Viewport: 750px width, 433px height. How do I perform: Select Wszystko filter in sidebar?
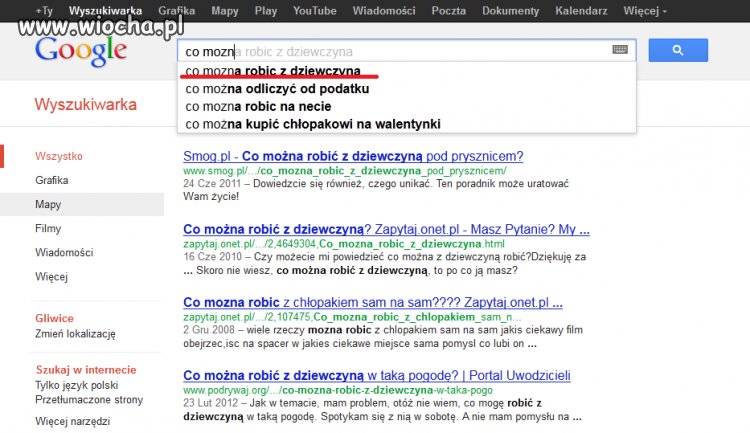tap(58, 156)
